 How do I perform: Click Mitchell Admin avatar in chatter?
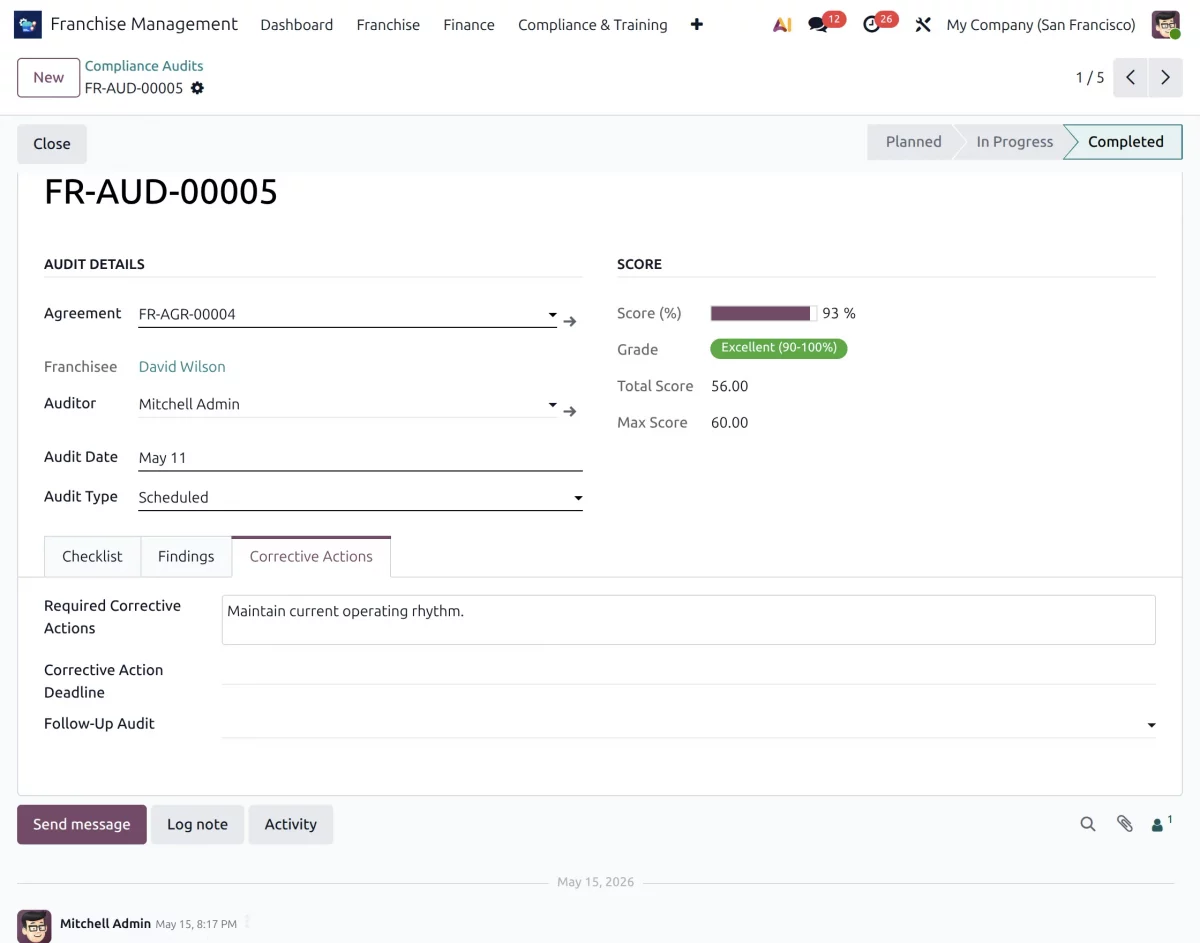click(x=35, y=926)
